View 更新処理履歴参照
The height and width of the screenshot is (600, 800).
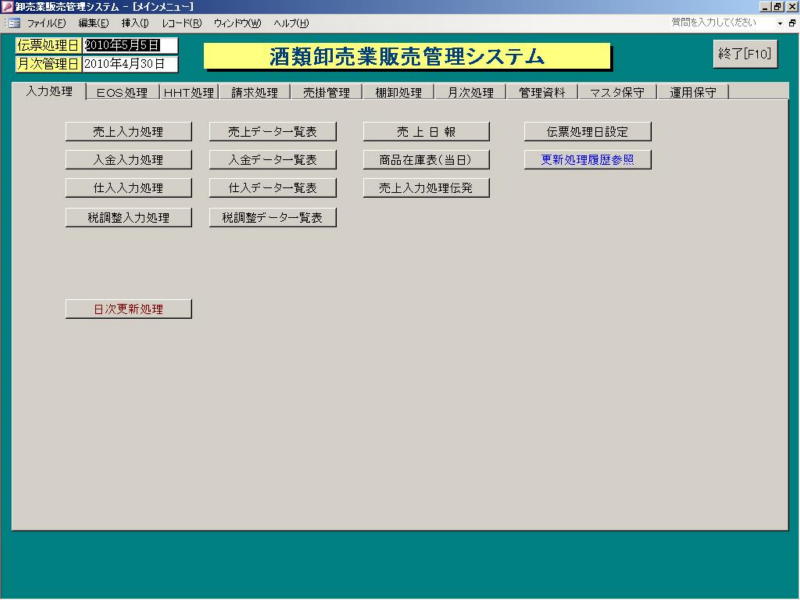click(587, 159)
